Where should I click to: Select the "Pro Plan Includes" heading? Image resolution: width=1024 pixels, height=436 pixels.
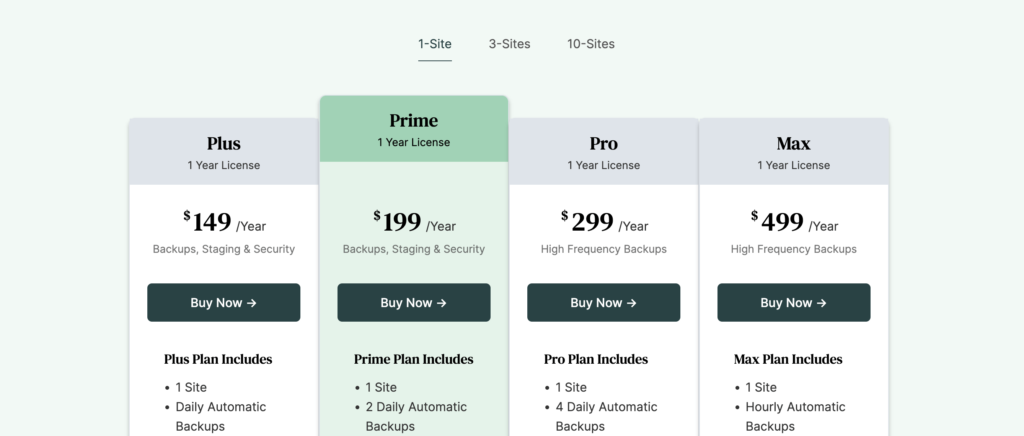point(596,359)
